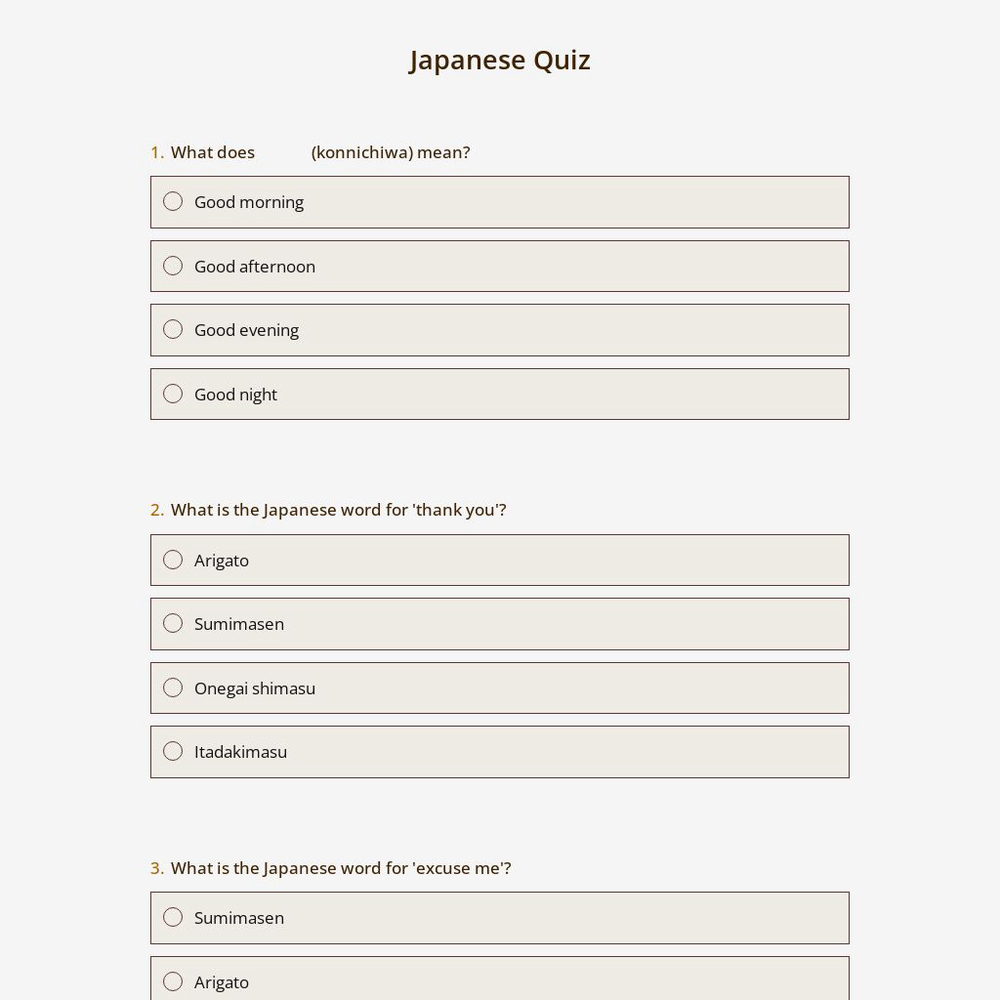1000x1000 pixels.
Task: Select 'Sumimasen' for question 2
Action: [x=173, y=623]
